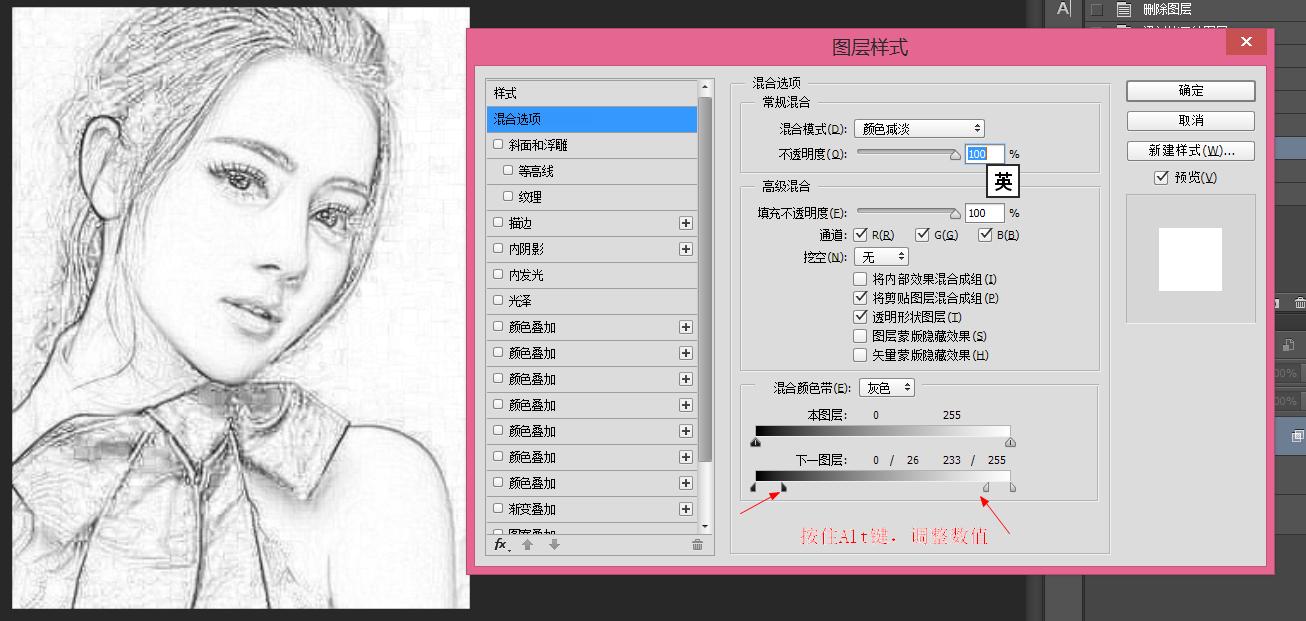
Task: Click the 确定 confirm button
Action: 1189,90
